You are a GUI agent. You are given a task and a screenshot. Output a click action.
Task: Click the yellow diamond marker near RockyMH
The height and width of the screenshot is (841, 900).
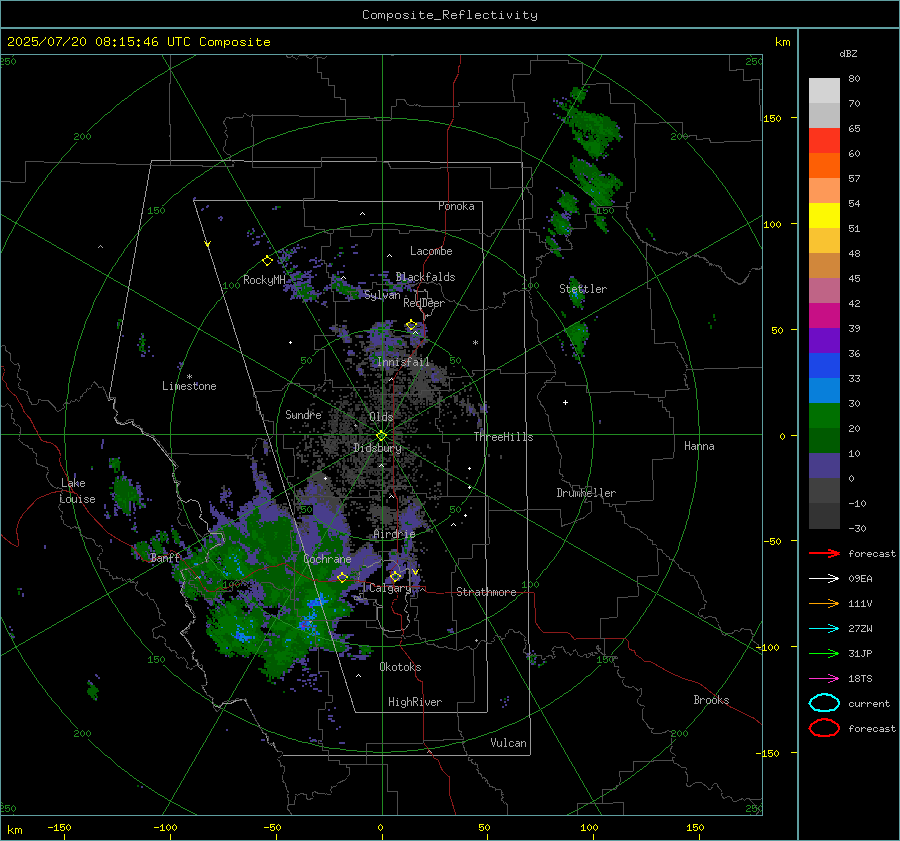coord(267,261)
